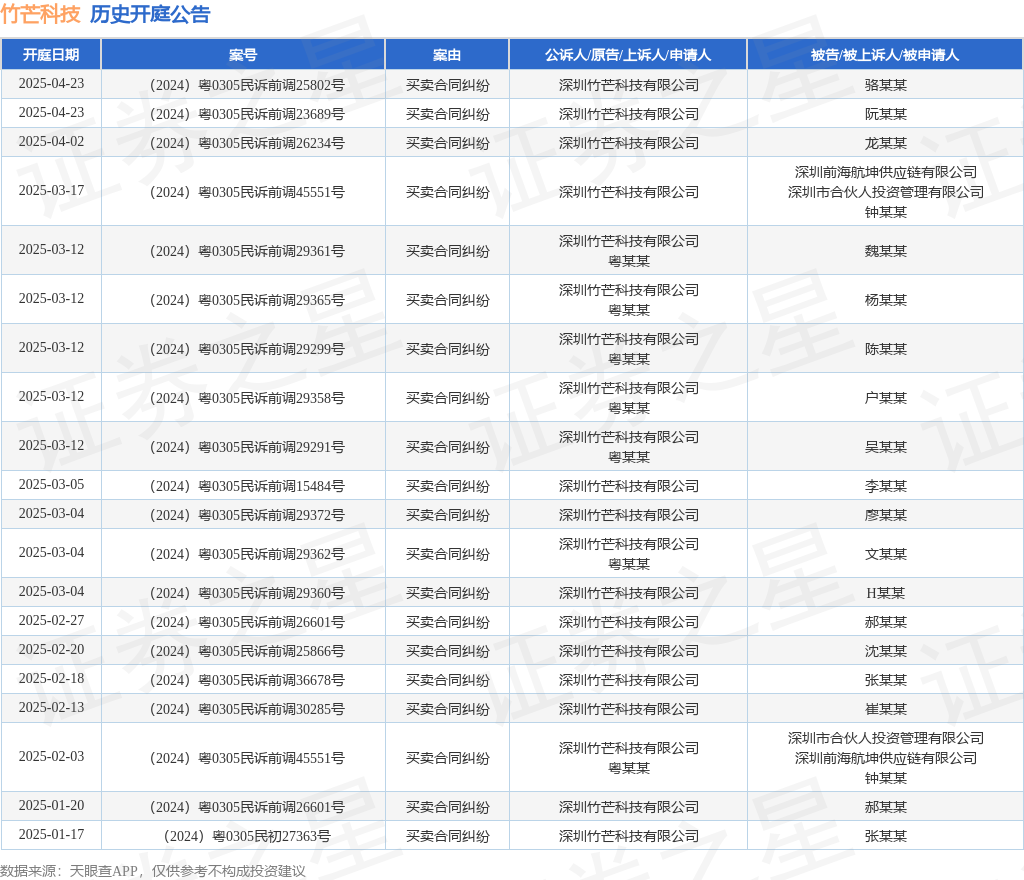Select the date 2025-02-18
The width and height of the screenshot is (1024, 880).
click(52, 678)
